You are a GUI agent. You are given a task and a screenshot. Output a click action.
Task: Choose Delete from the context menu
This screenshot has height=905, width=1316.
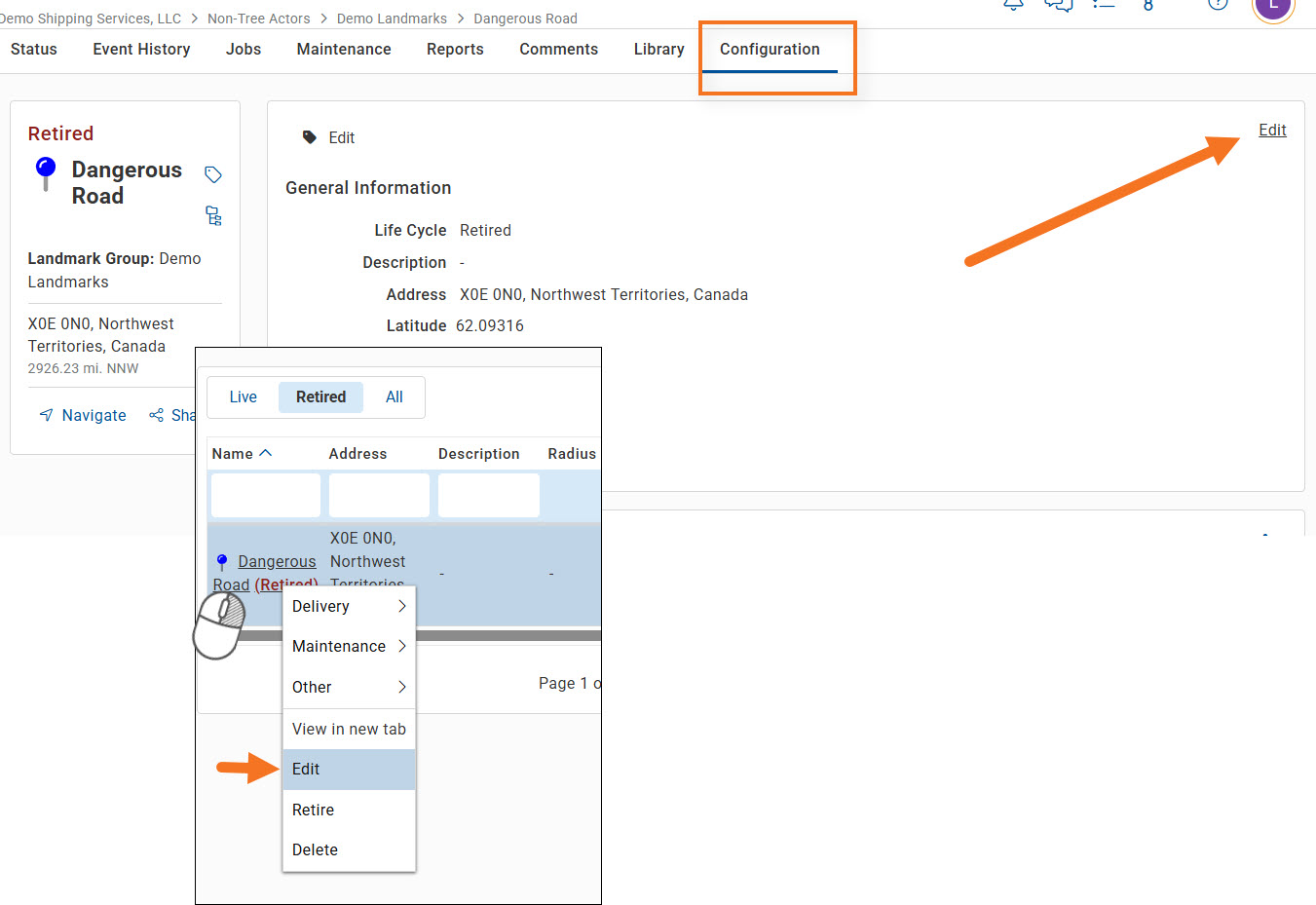point(349,849)
